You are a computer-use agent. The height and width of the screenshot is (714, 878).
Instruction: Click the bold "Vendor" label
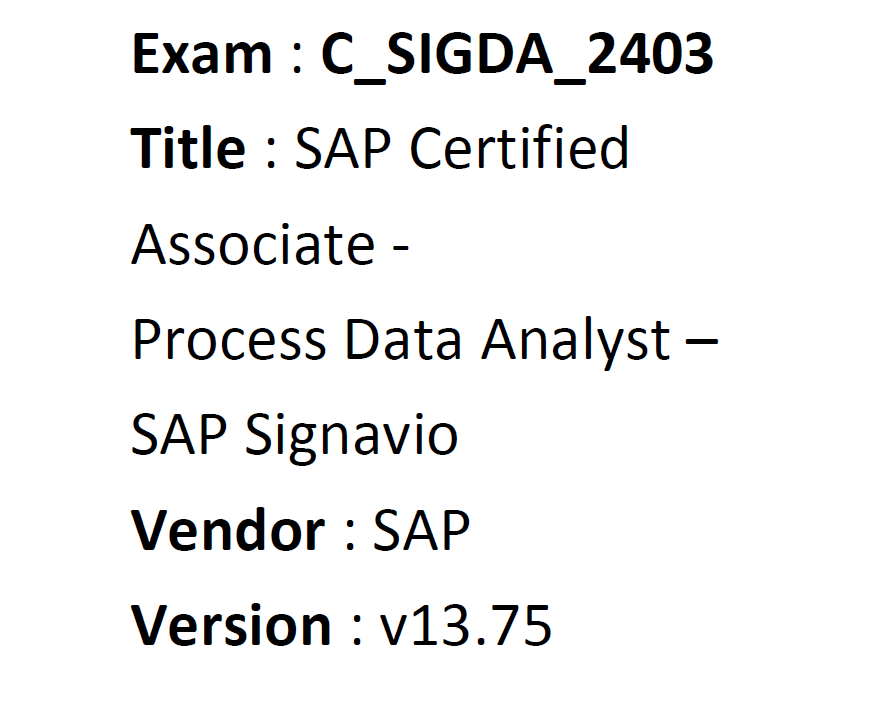pyautogui.click(x=228, y=529)
